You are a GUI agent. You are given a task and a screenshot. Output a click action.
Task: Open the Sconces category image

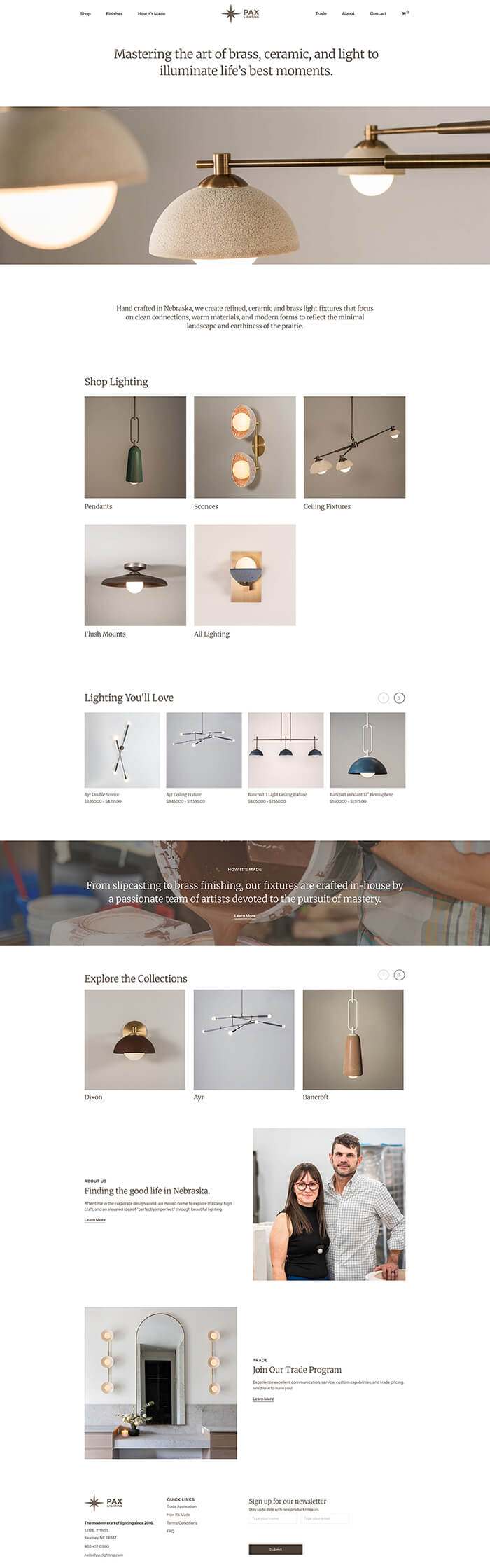pyautogui.click(x=244, y=447)
